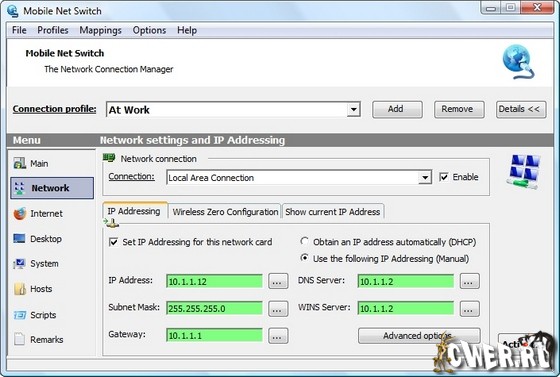Toggle the Enable connection checkbox
Screen dimensions: 560x377
(444, 177)
